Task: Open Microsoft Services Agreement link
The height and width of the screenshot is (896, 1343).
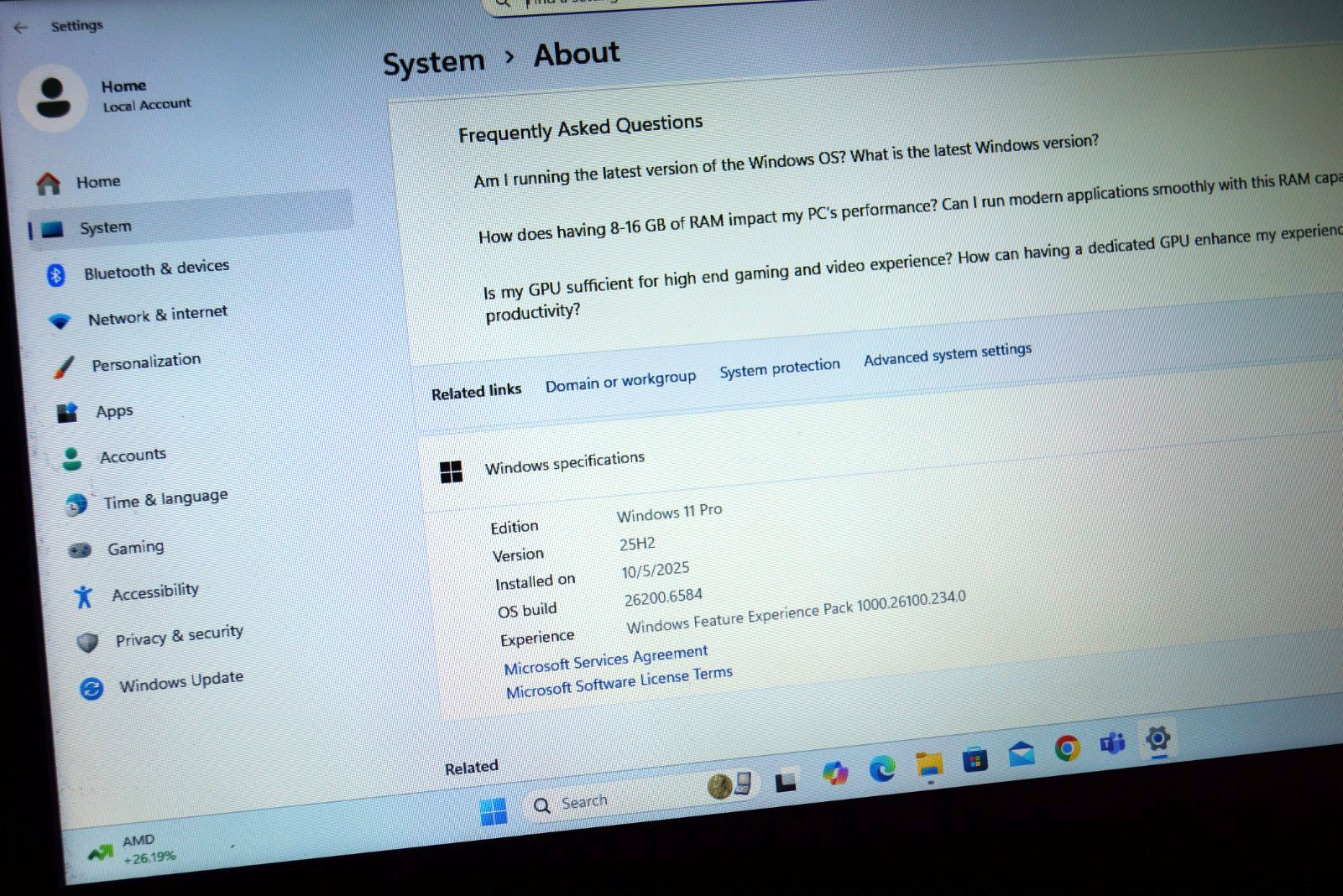Action: 606,659
